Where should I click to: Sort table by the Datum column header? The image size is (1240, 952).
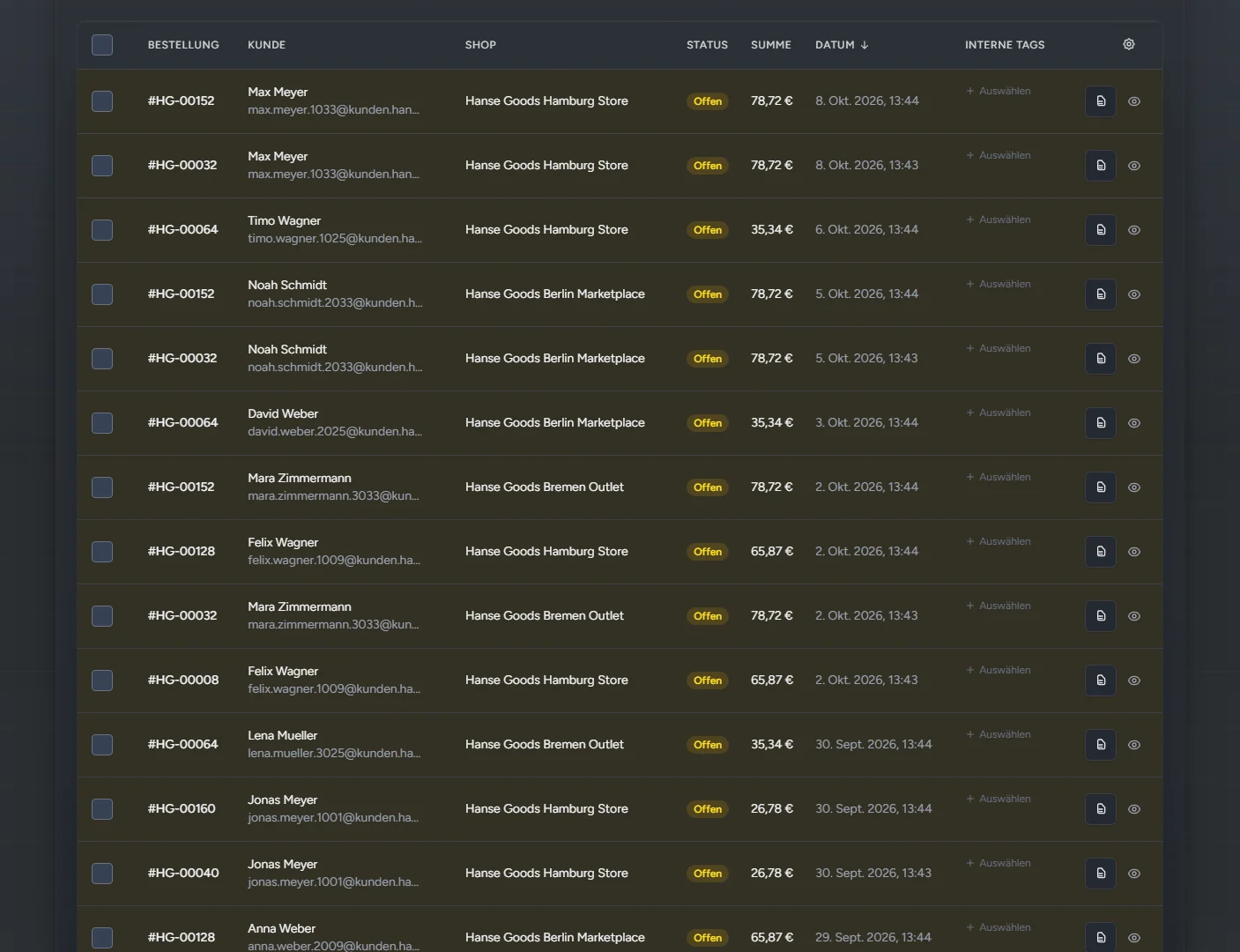[842, 45]
